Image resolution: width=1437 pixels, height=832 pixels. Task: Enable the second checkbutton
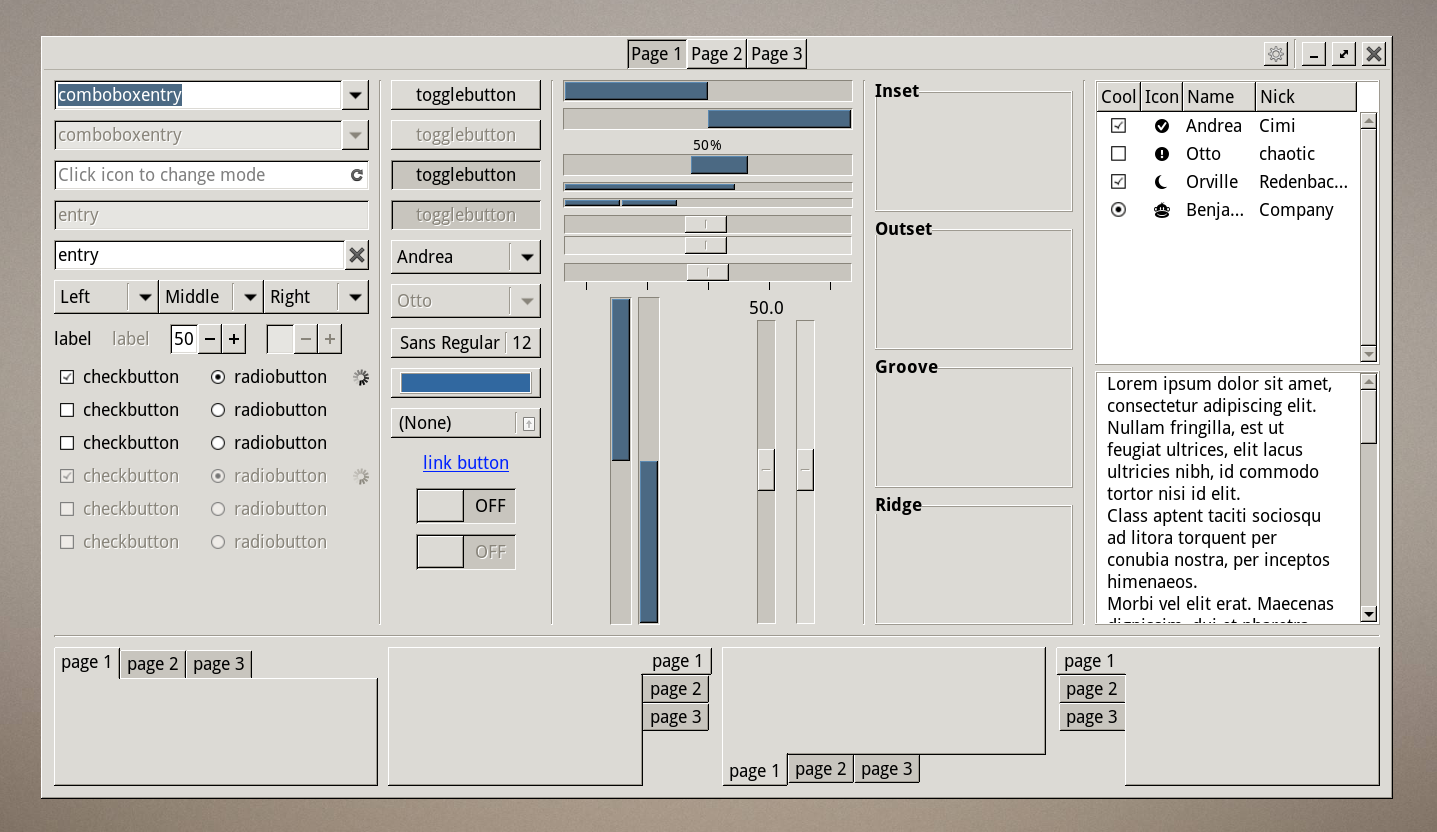[x=67, y=410]
